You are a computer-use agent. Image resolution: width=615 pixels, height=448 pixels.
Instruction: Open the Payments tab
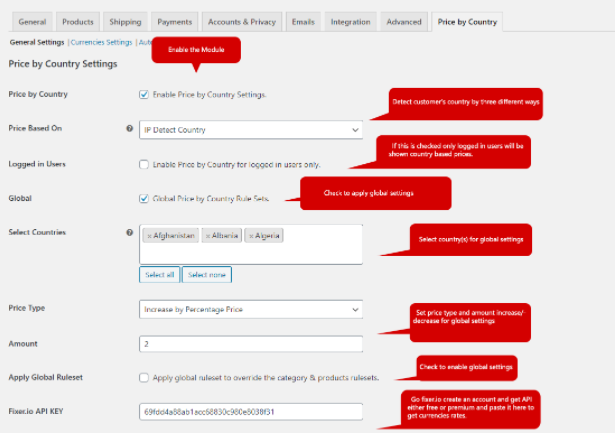point(175,22)
